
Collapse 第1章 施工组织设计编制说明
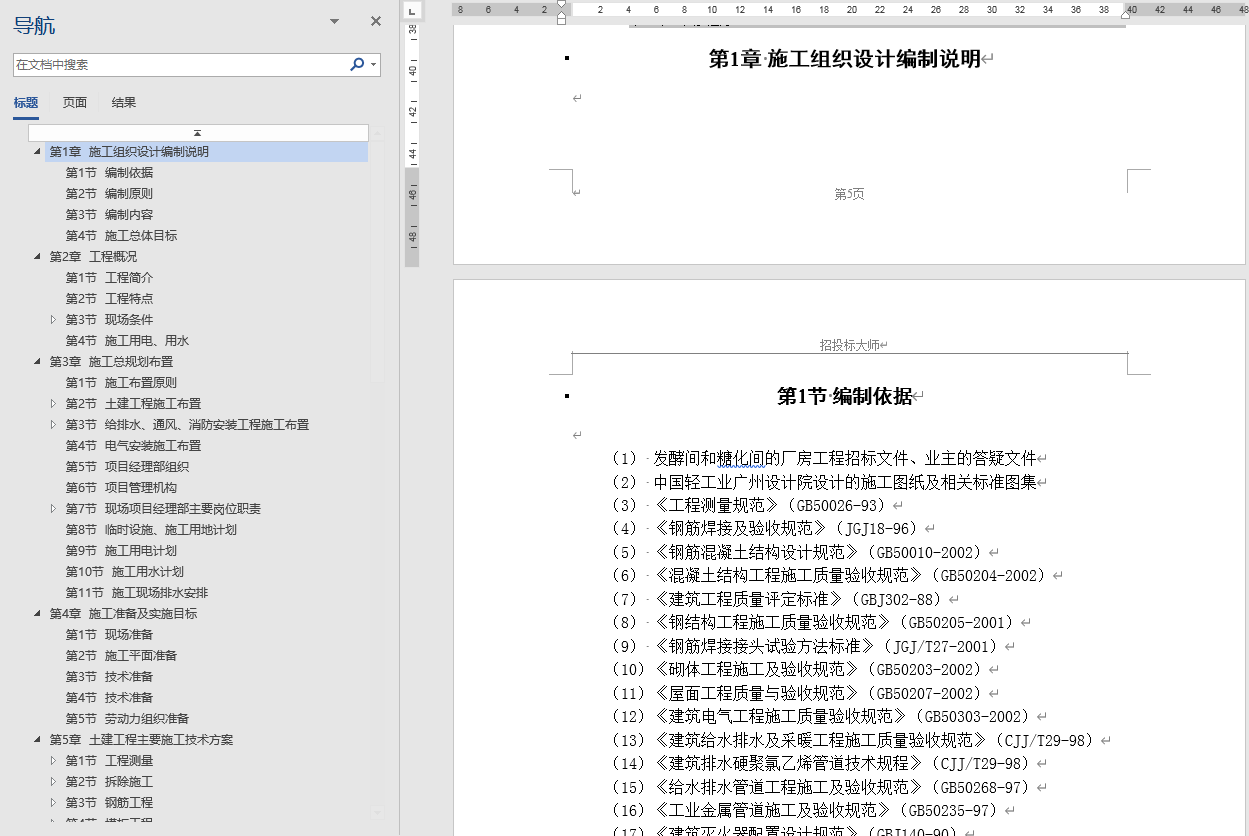[x=38, y=151]
